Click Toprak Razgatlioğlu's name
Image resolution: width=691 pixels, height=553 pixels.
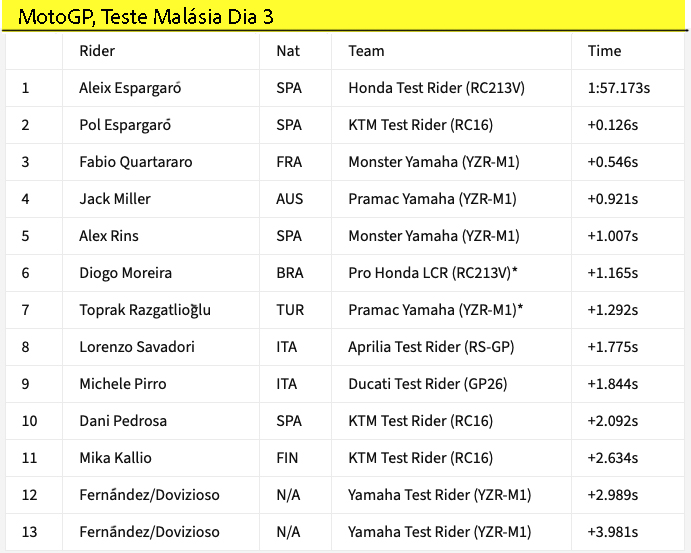(145, 310)
